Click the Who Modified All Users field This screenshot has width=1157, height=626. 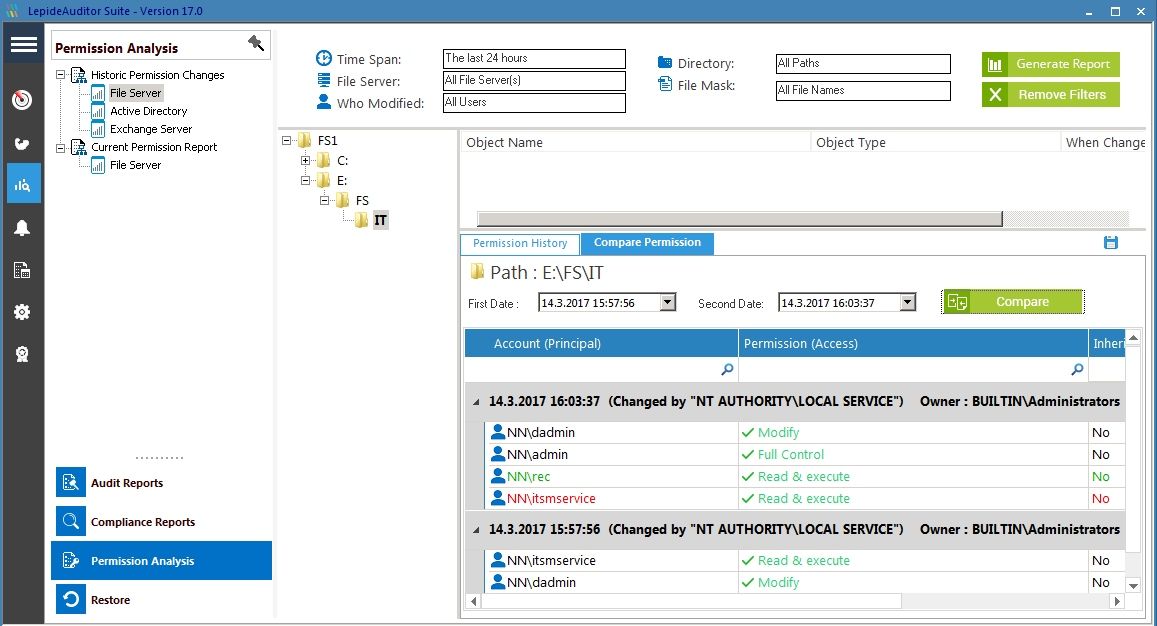[534, 103]
